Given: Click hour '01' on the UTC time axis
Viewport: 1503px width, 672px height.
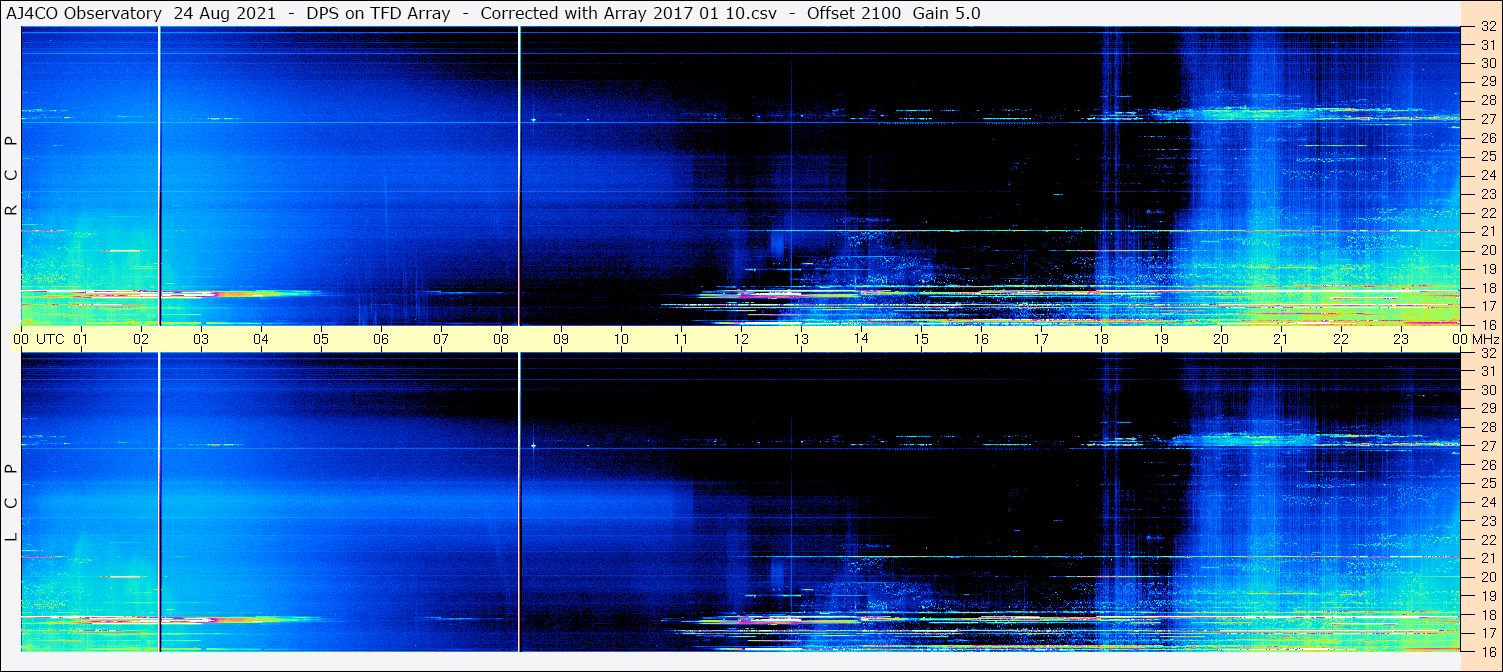Looking at the screenshot, I should coord(81,339).
